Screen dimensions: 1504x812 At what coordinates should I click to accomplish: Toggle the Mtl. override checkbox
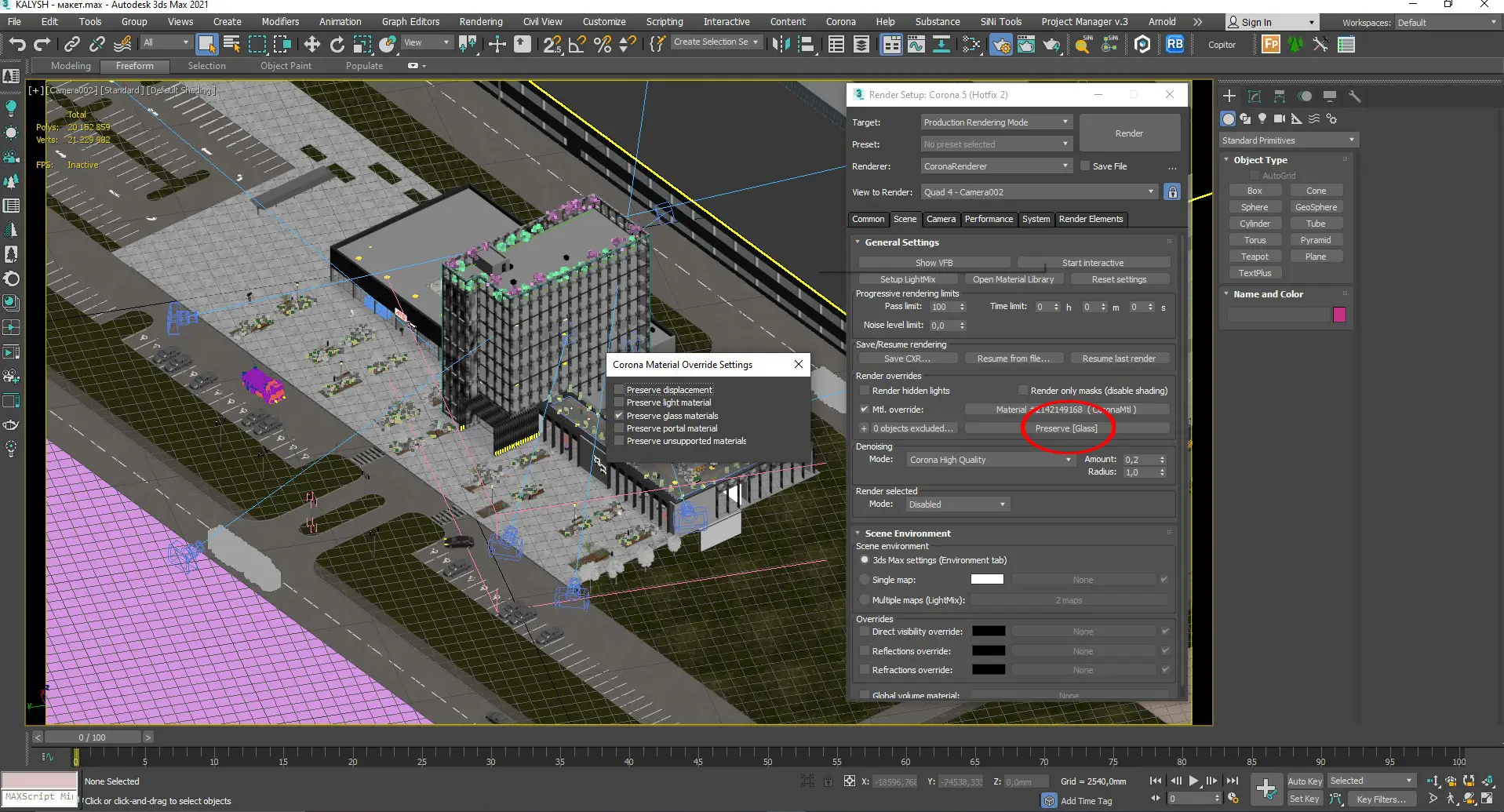(x=864, y=410)
